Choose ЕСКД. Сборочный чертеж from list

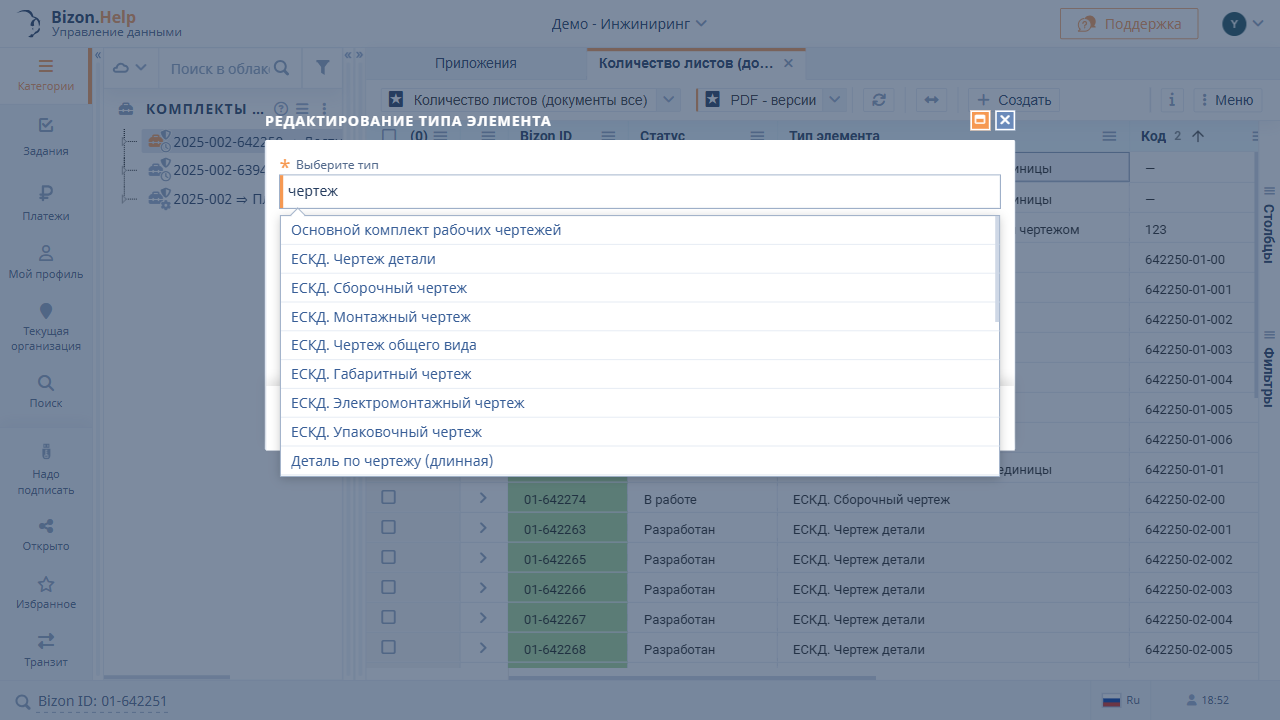coord(379,288)
